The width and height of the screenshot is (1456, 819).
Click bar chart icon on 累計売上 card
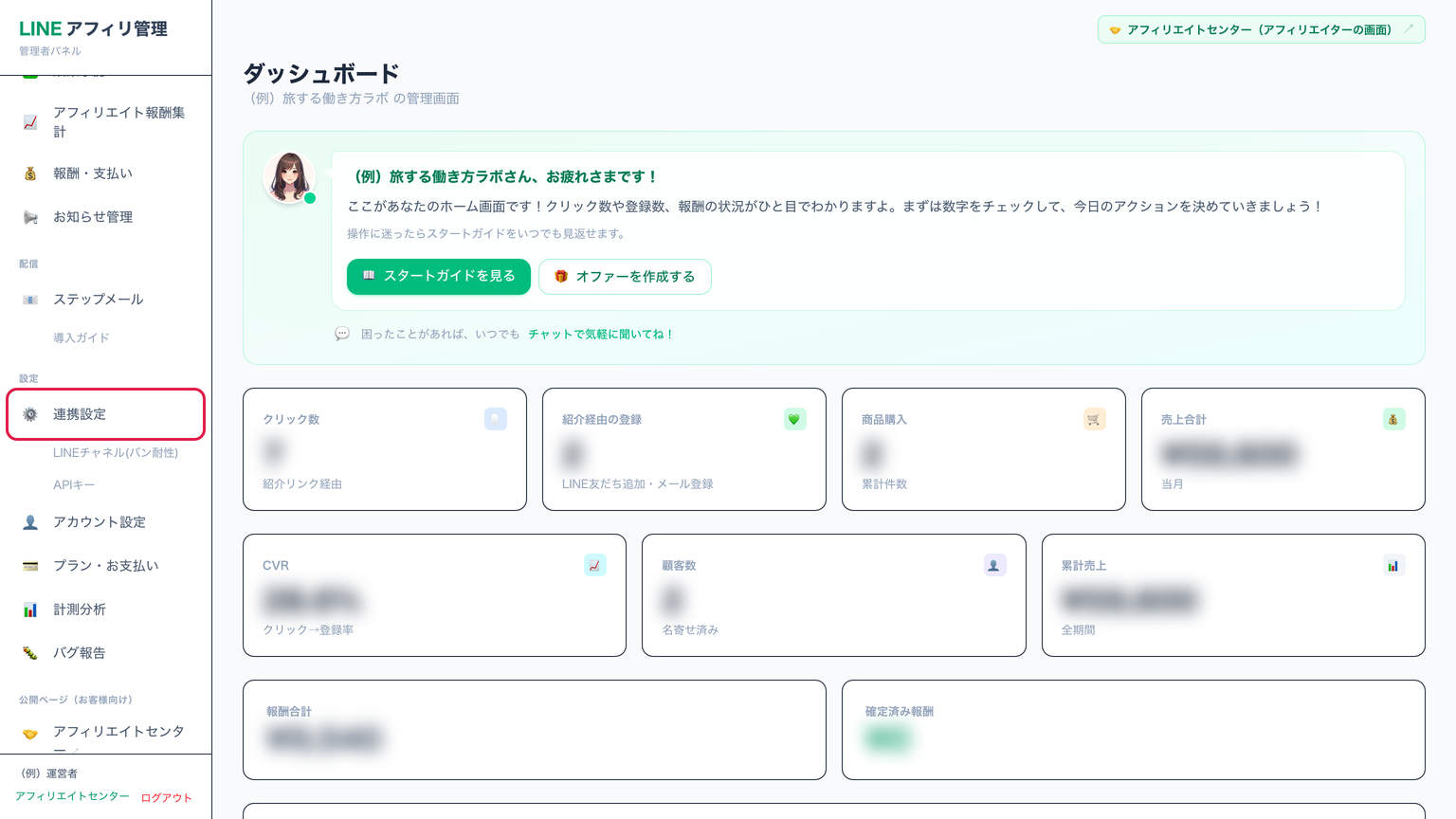click(1393, 565)
